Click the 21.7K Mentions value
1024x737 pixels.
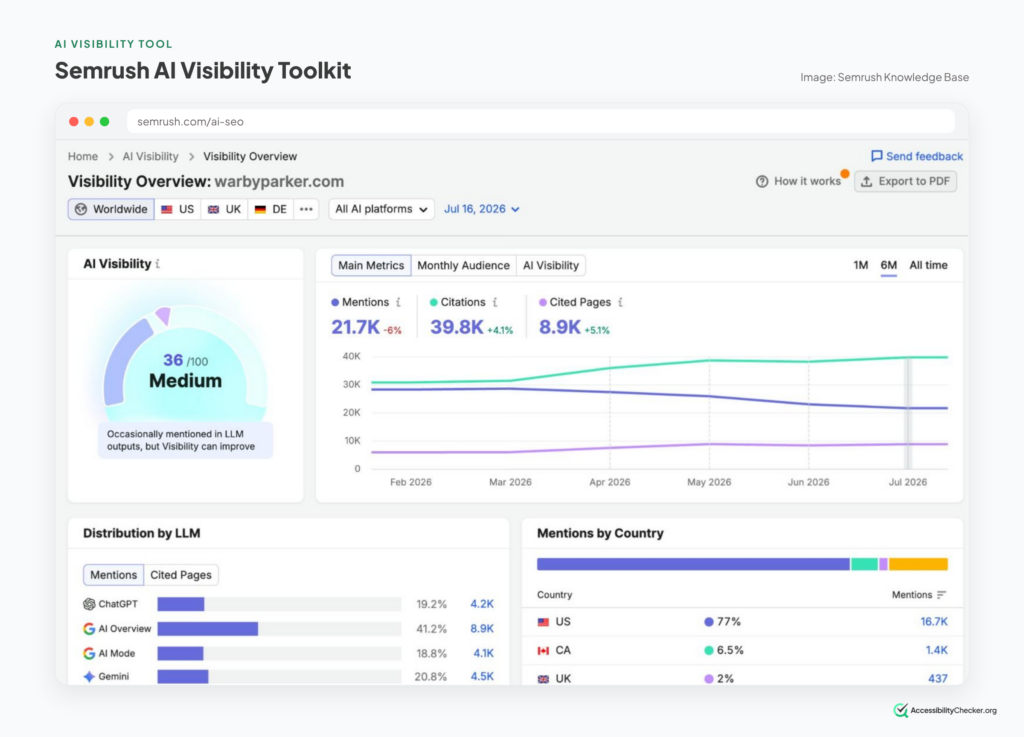coord(355,327)
